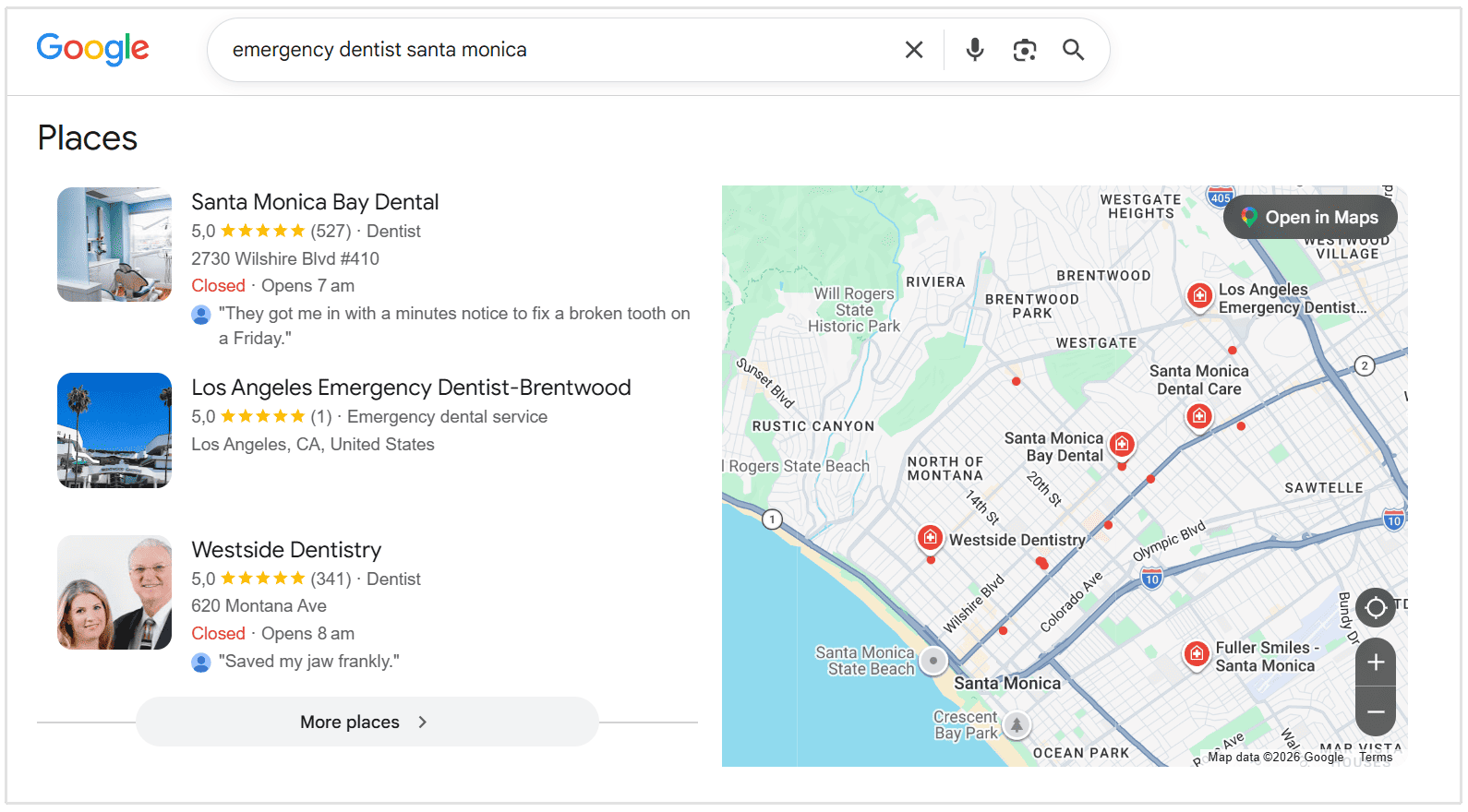Open Los Angeles Emergency Dentist-Brentwood photo thumbnail
This screenshot has width=1468, height=812.
pos(114,430)
